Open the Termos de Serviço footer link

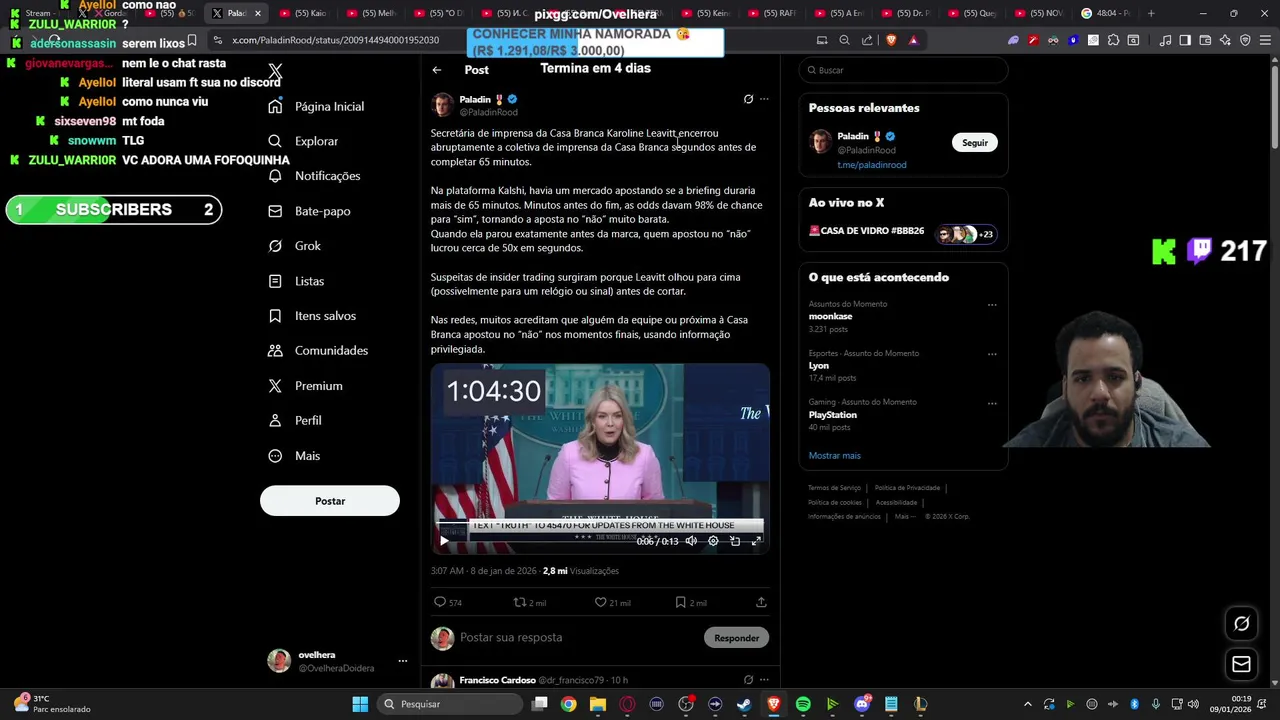tap(834, 488)
